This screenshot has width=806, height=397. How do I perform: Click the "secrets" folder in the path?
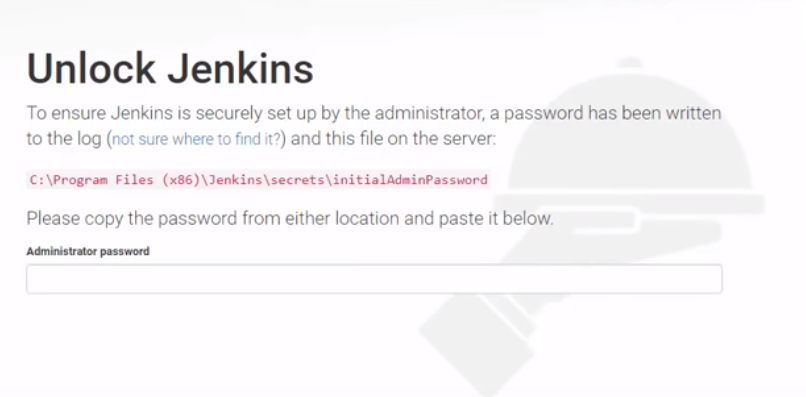[299, 180]
